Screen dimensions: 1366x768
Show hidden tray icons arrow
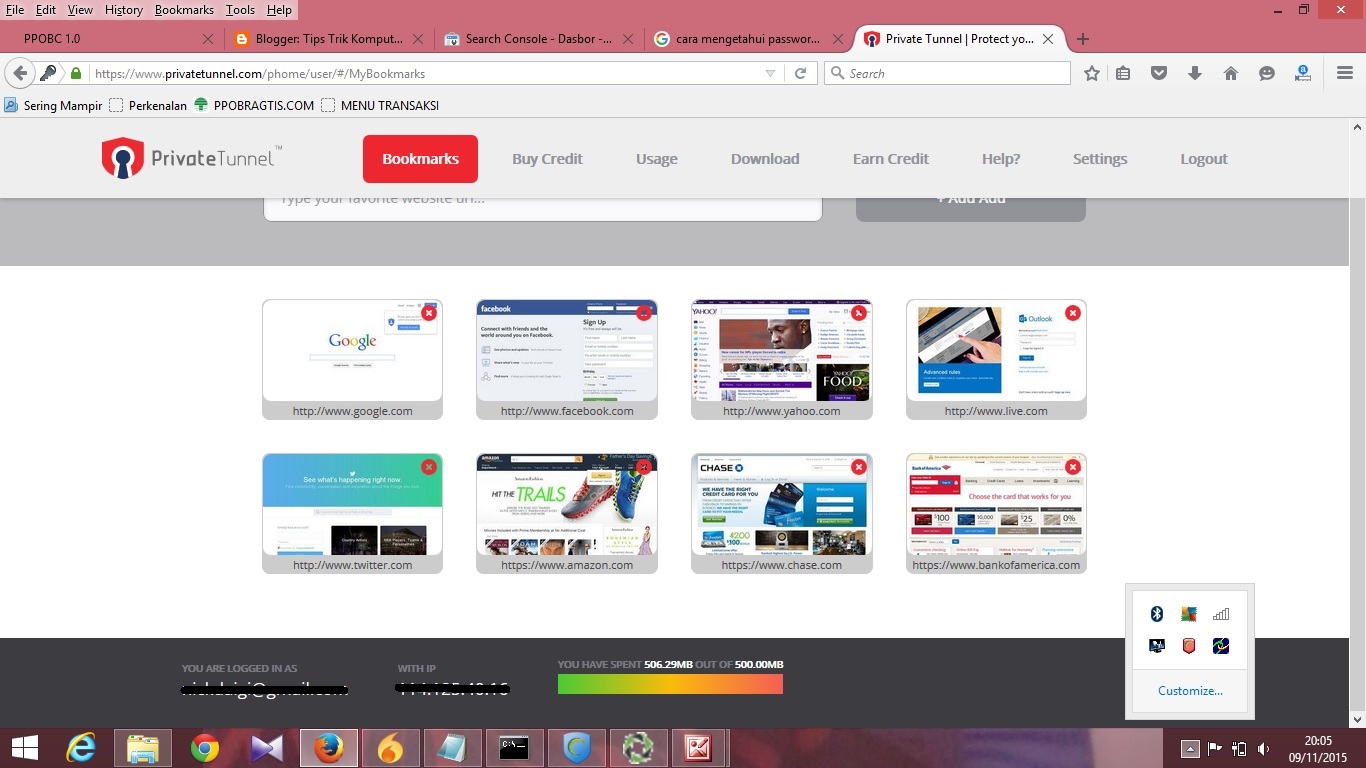[1190, 748]
